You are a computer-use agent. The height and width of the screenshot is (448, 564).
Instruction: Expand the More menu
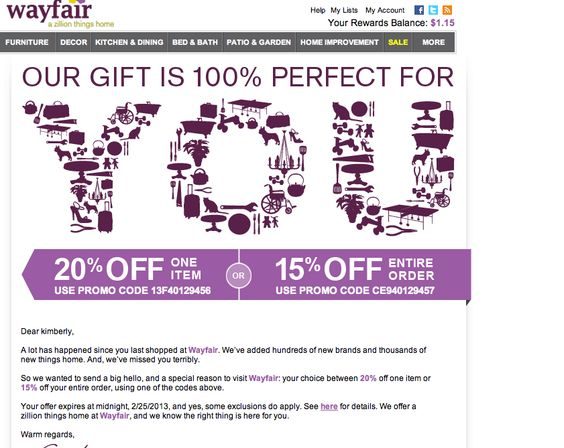pos(433,42)
